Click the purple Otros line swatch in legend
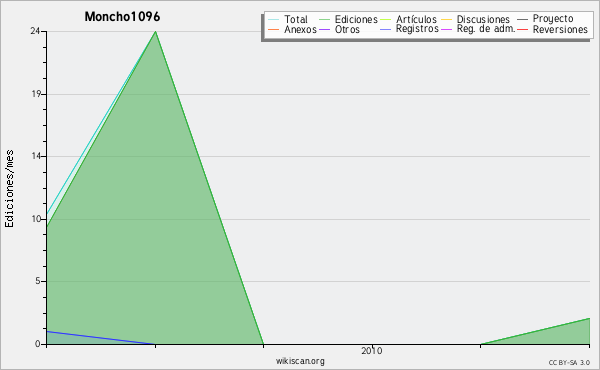Screen dimensions: 600x370 click(x=324, y=29)
